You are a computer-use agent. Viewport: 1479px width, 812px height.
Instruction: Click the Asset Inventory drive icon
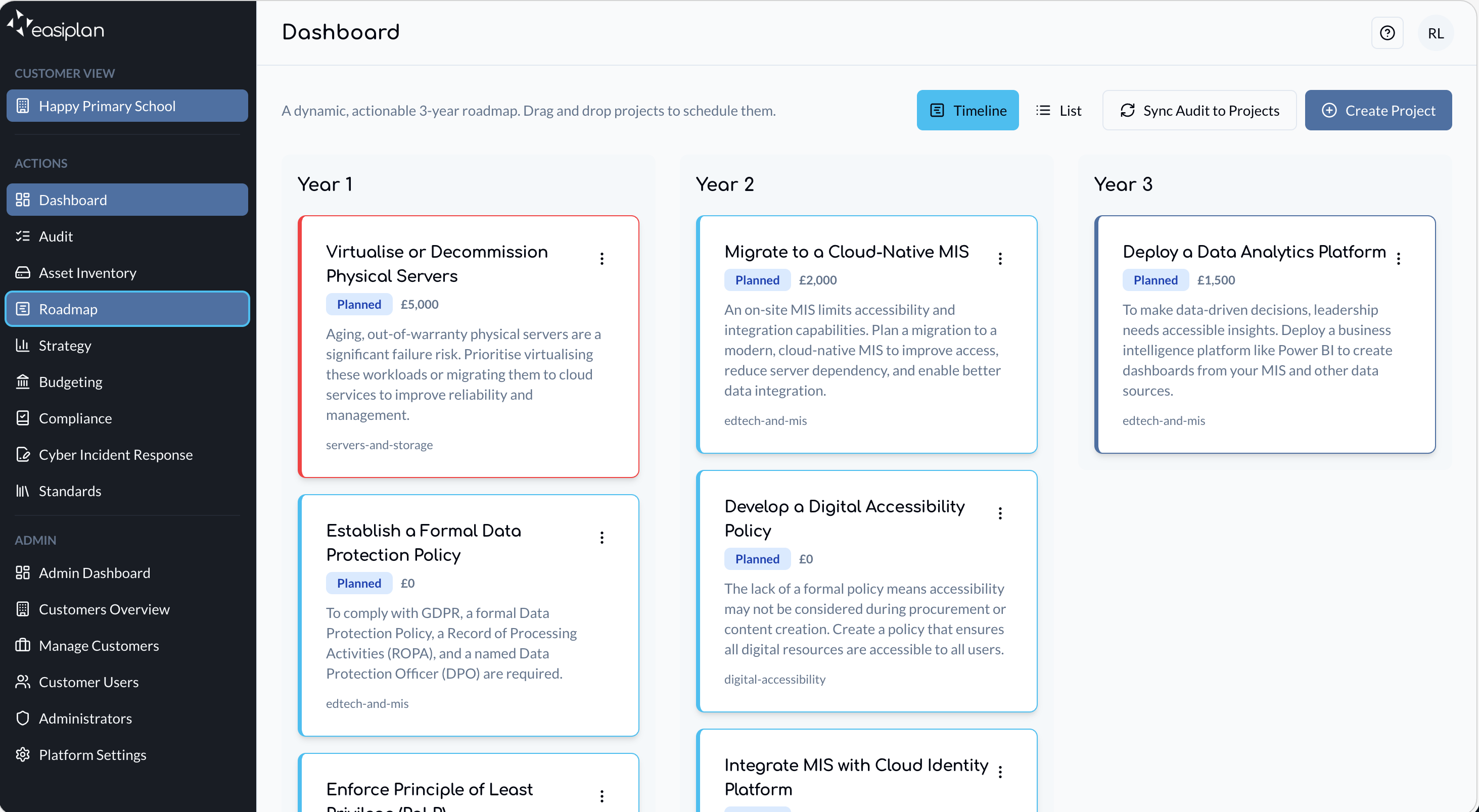point(22,272)
